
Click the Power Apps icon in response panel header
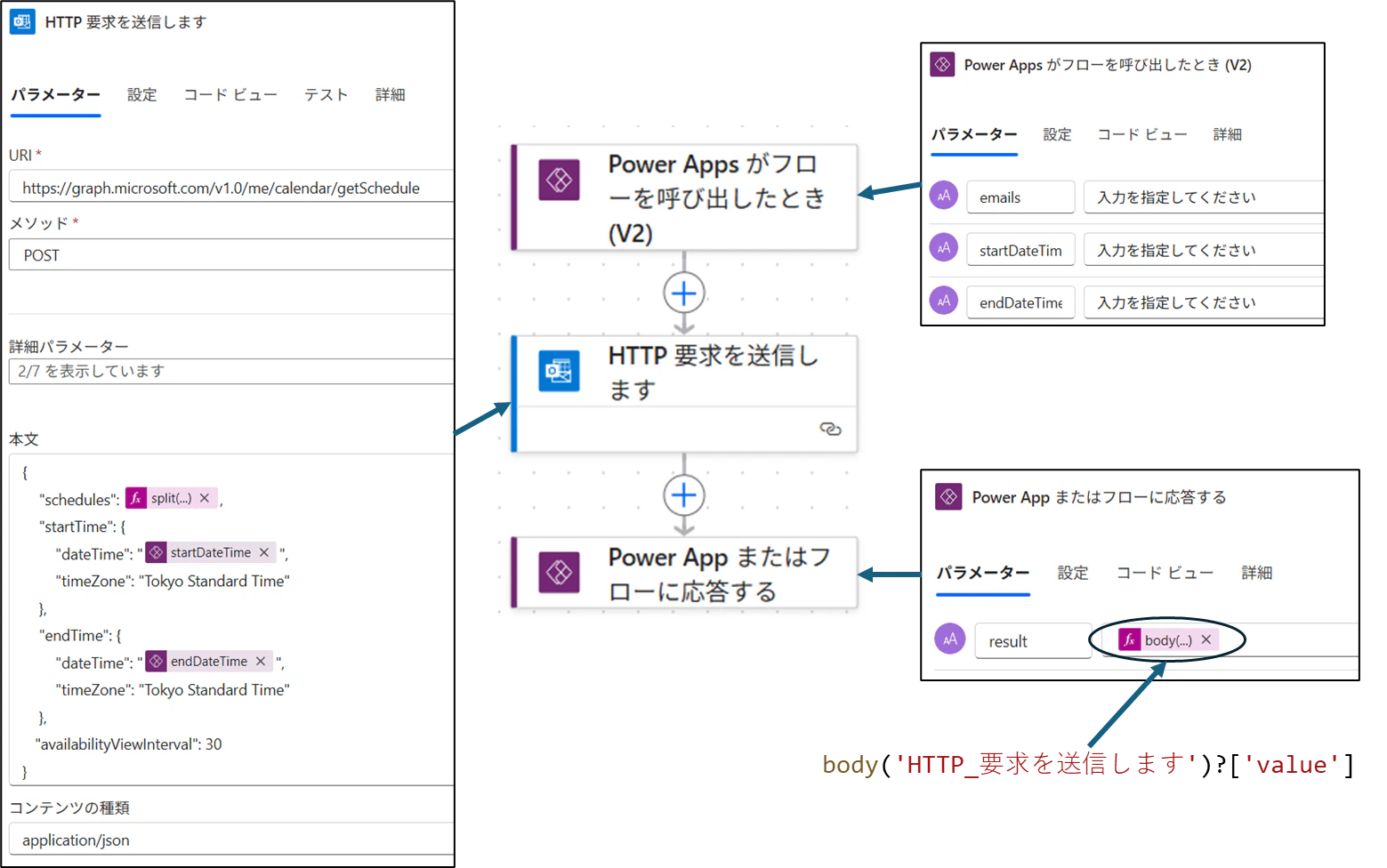[x=949, y=496]
